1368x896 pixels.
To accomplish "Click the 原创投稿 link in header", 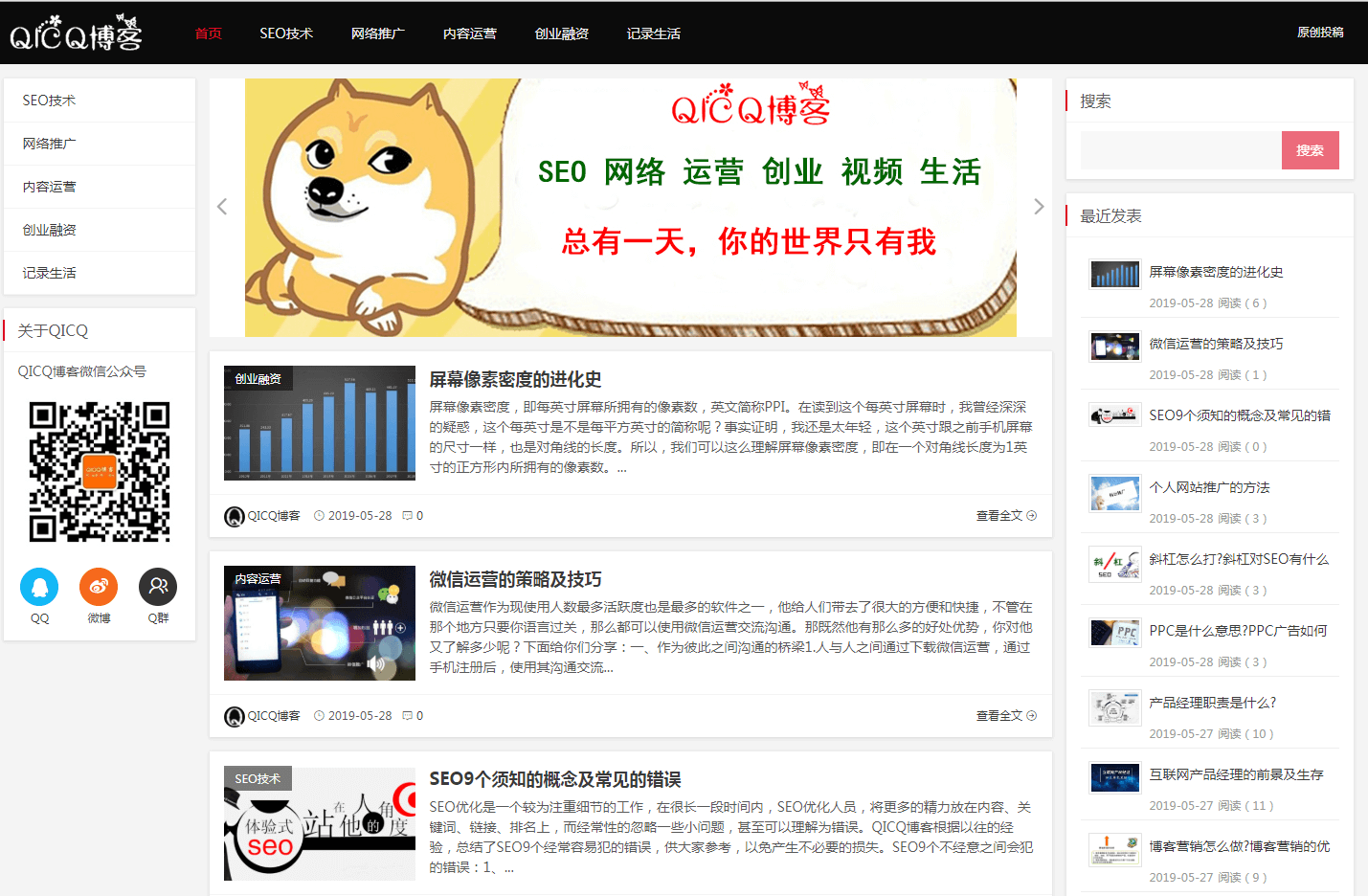I will [1320, 33].
